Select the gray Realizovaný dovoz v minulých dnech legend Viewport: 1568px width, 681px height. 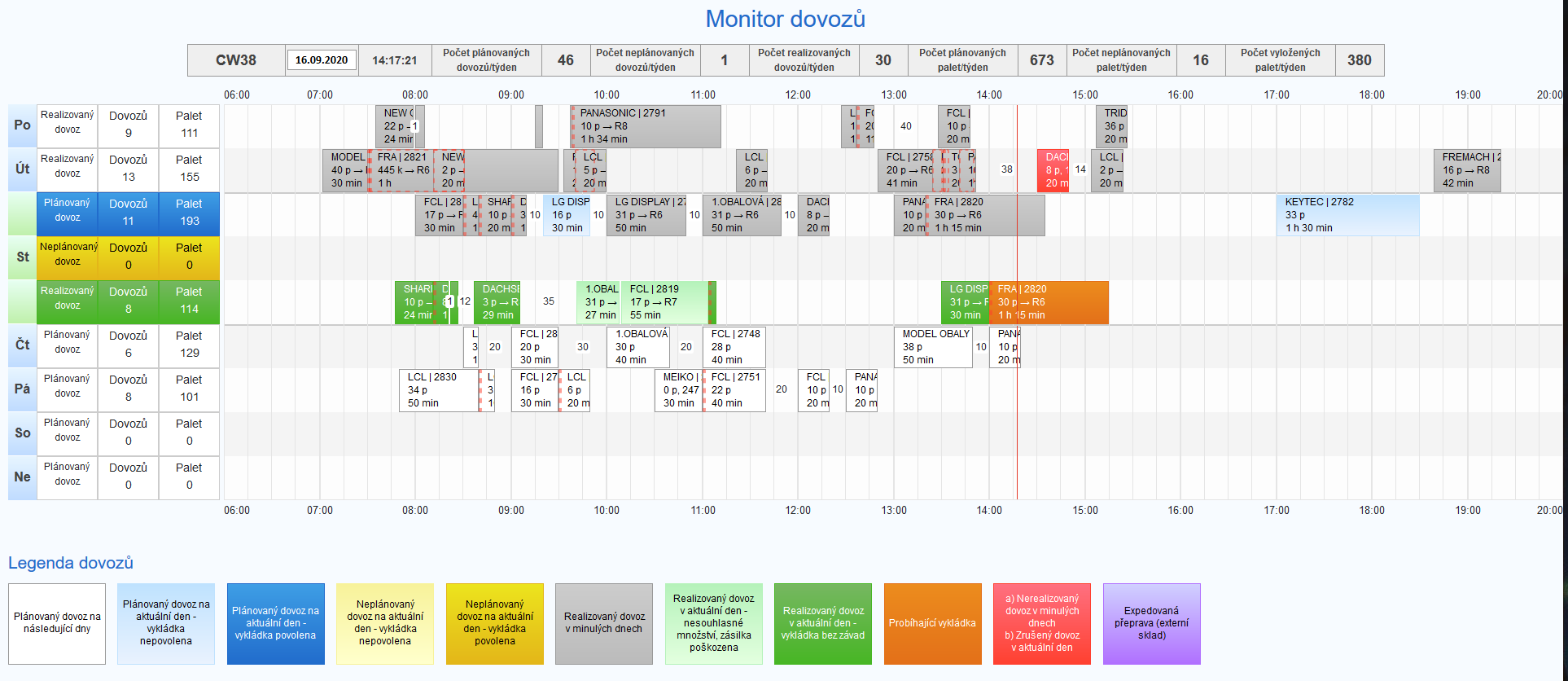(x=604, y=624)
